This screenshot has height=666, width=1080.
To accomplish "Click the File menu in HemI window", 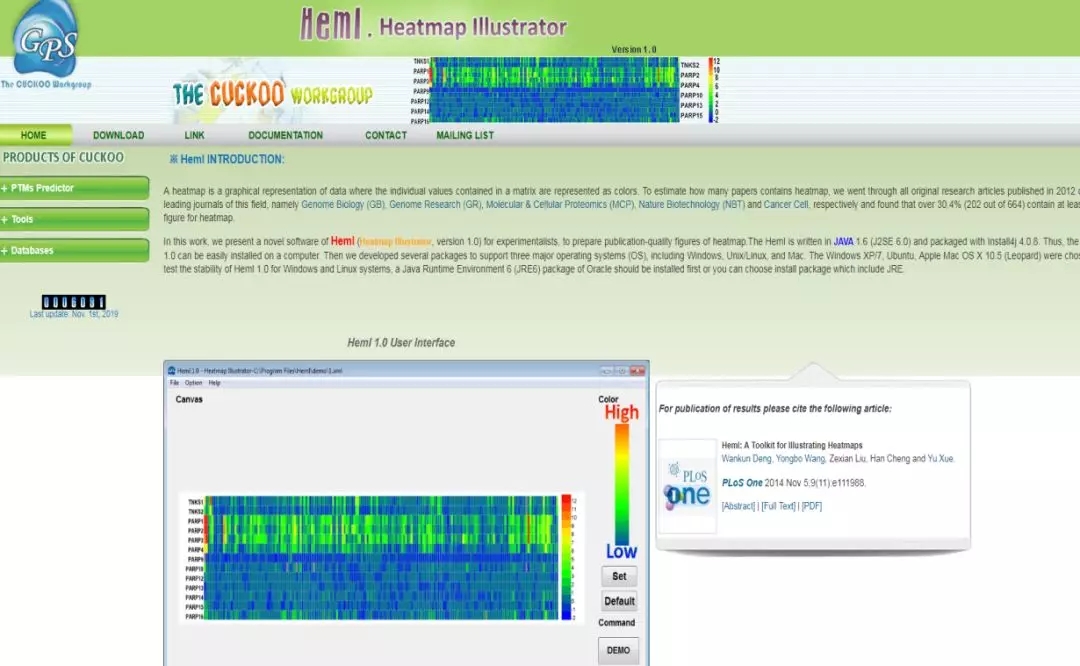I will tap(174, 383).
